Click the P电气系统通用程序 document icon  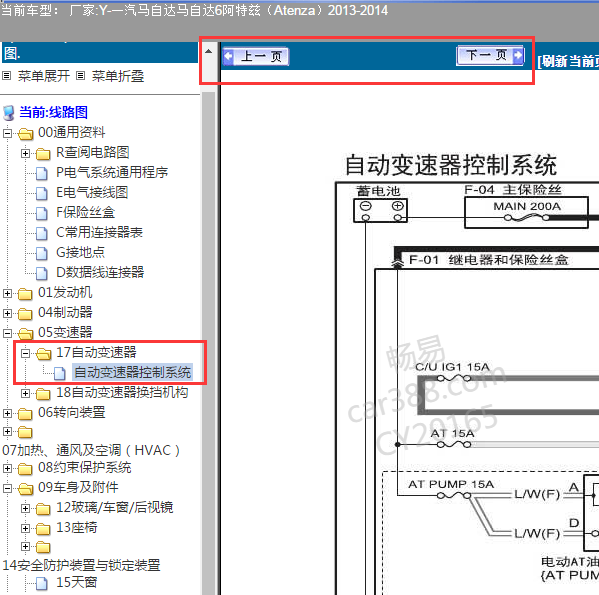point(42,173)
